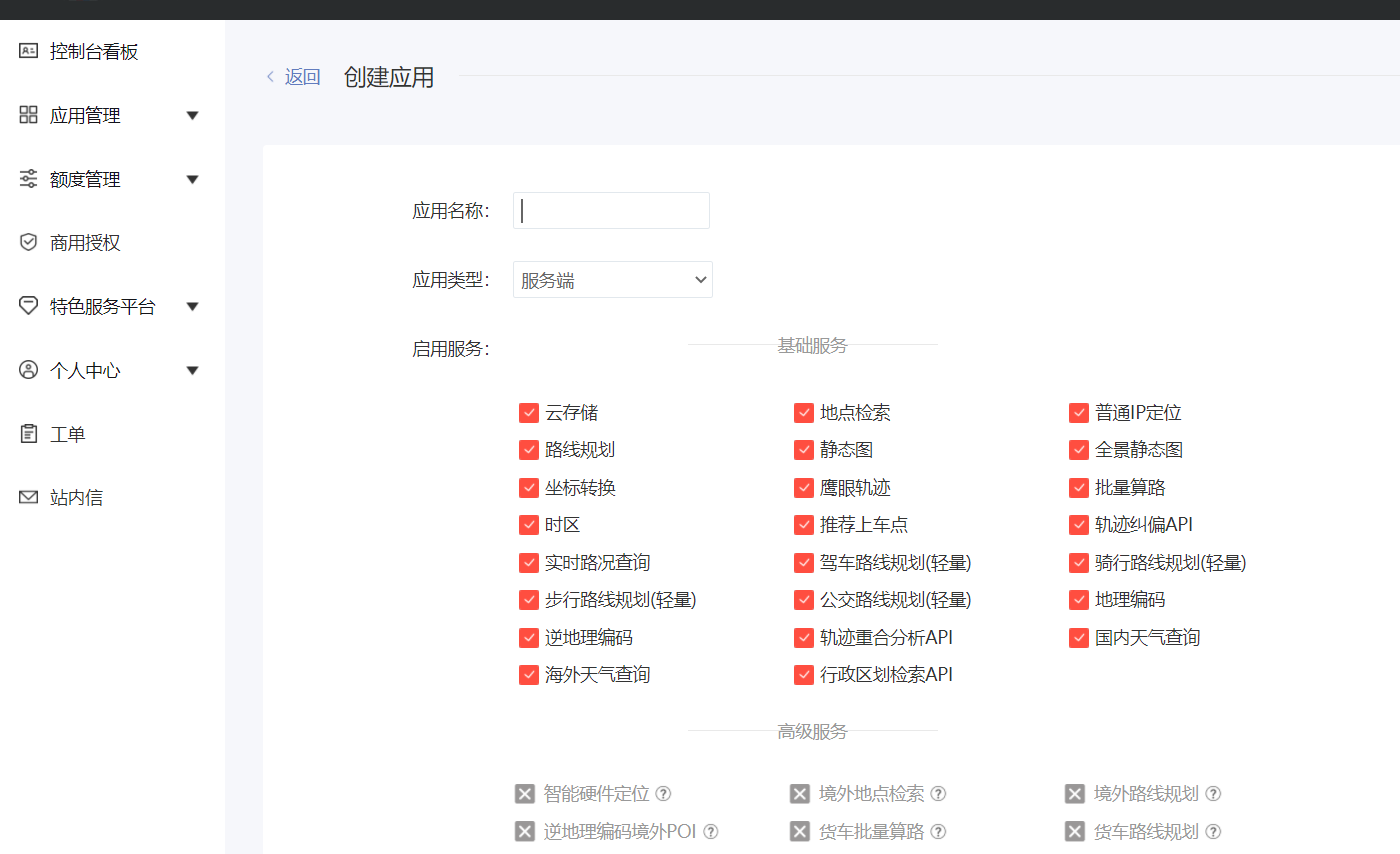The height and width of the screenshot is (854, 1400).
Task: Select 额度管理 menu label
Action: click(85, 180)
